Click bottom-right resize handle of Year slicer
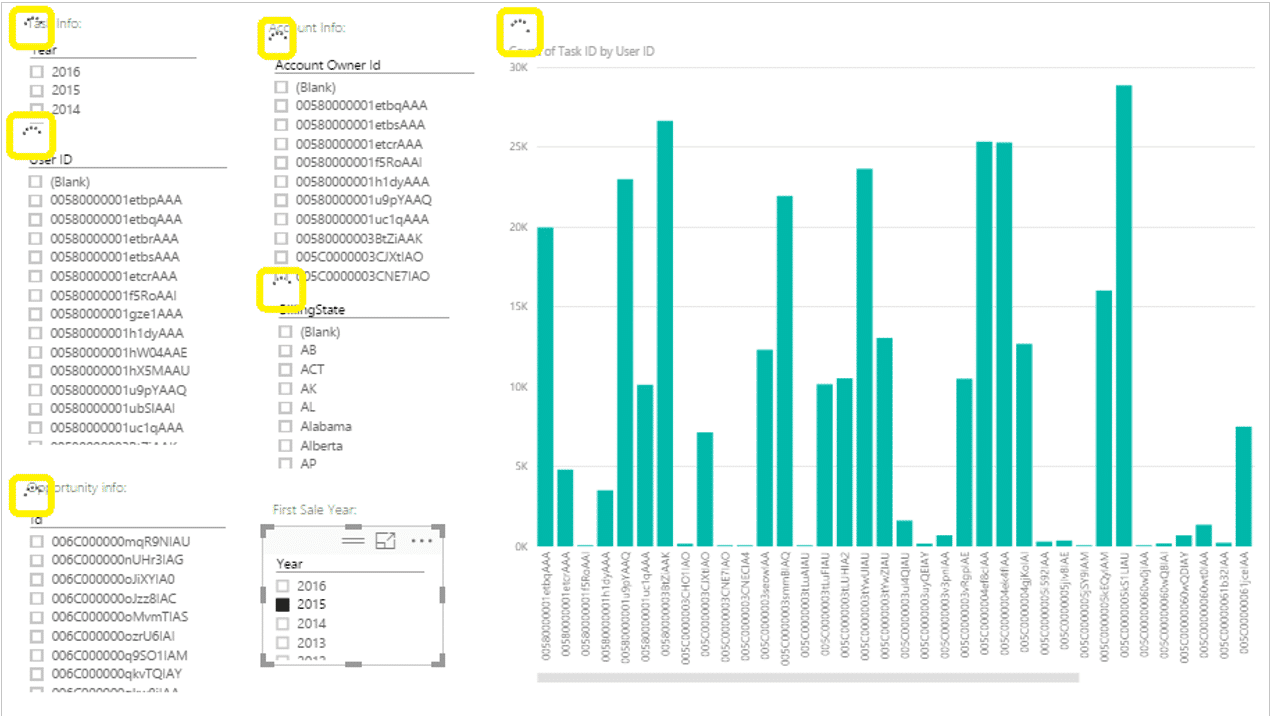 click(x=439, y=661)
